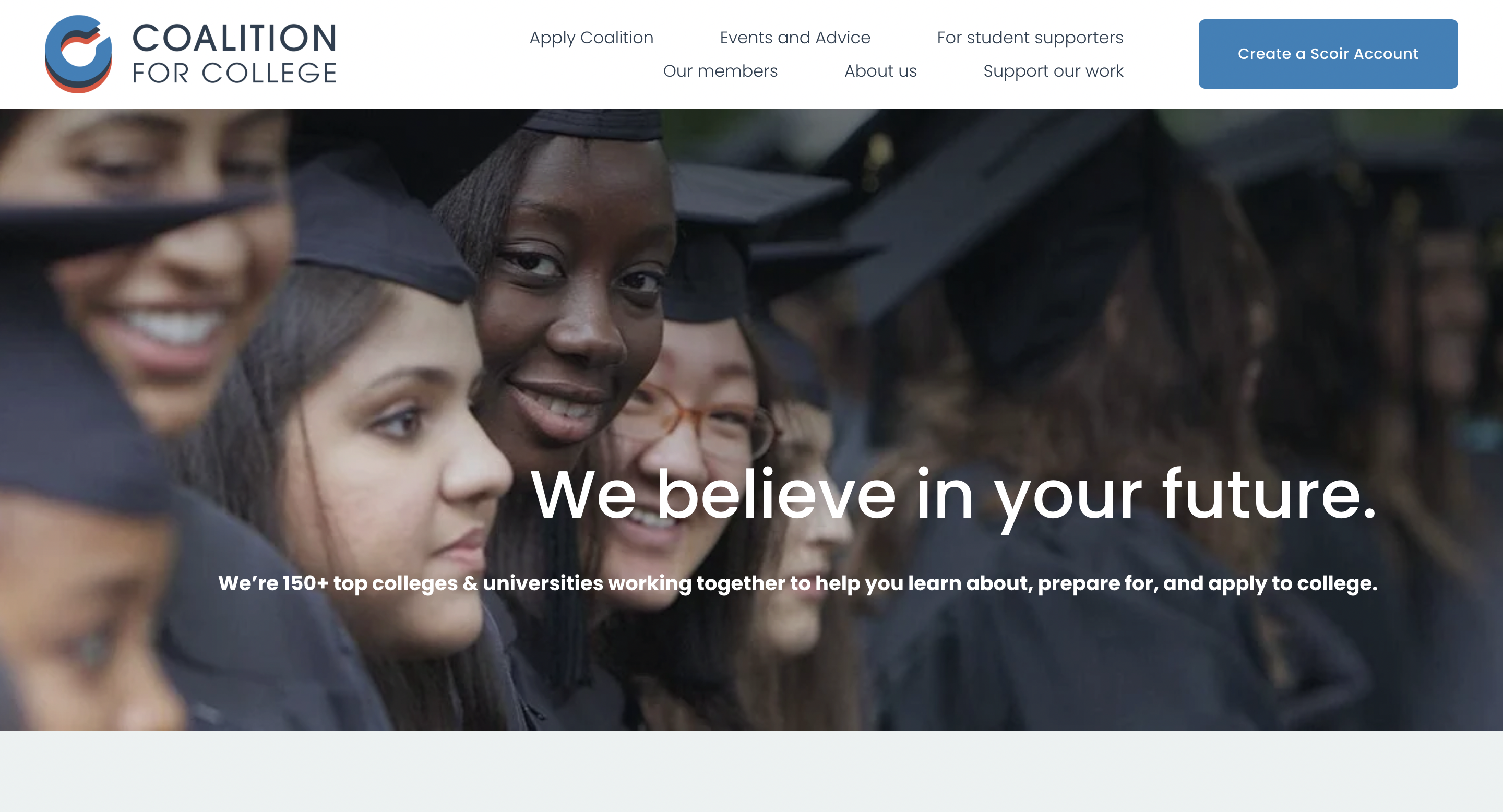This screenshot has height=812, width=1503.
Task: Open the Our members page
Action: pyautogui.click(x=720, y=70)
